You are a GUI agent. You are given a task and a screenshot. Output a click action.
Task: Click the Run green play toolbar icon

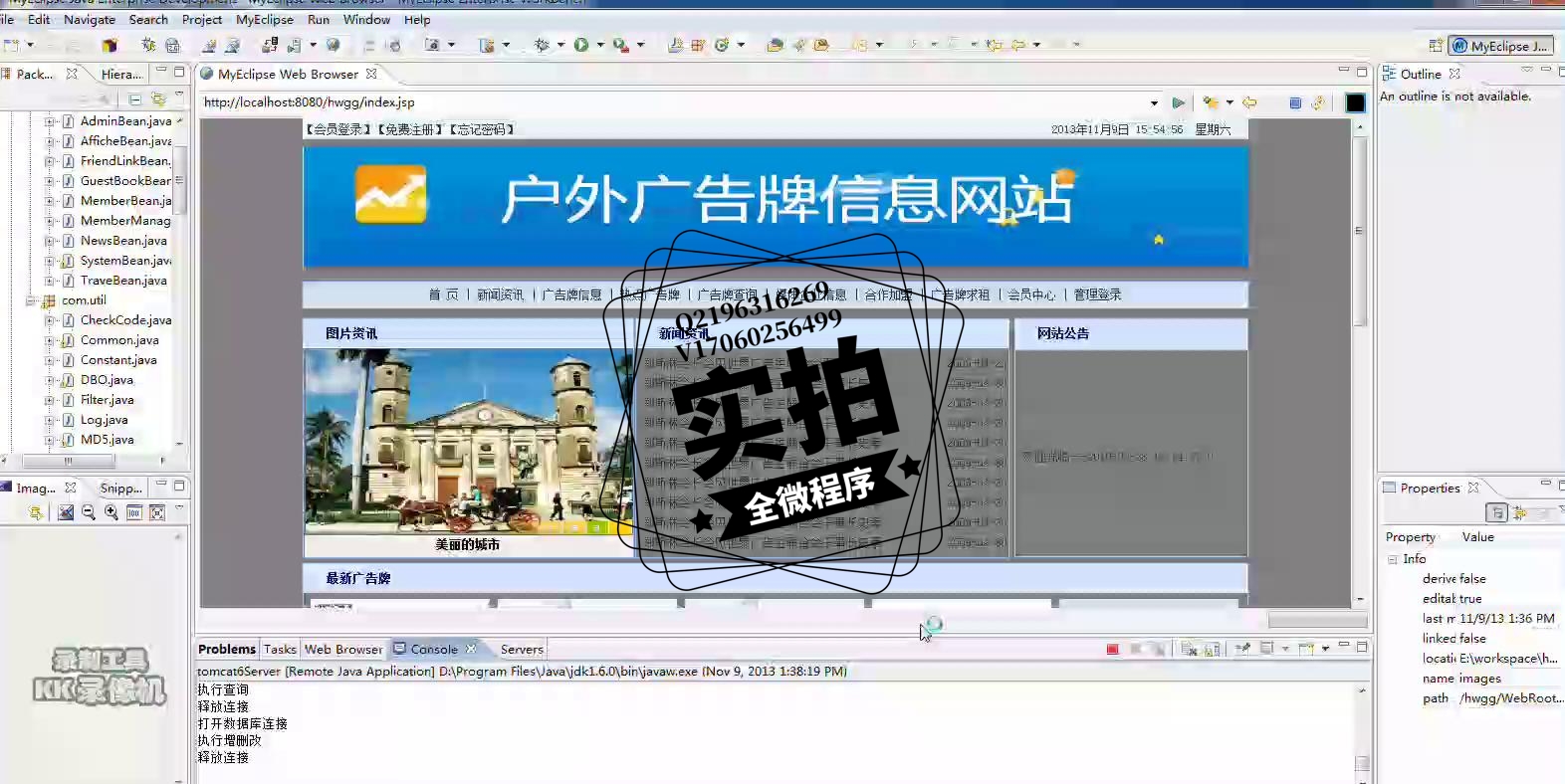pyautogui.click(x=581, y=45)
